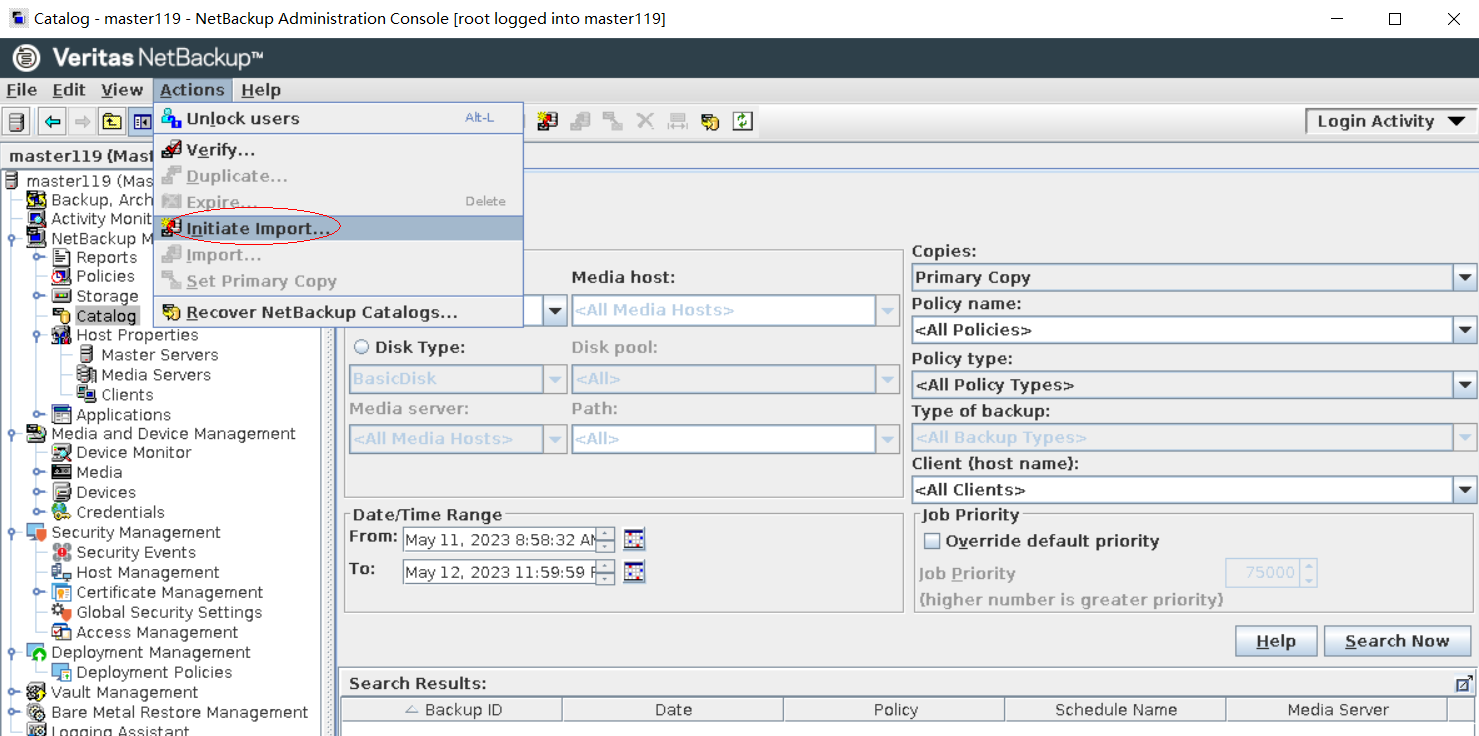Click the up one level folder icon

[x=112, y=122]
